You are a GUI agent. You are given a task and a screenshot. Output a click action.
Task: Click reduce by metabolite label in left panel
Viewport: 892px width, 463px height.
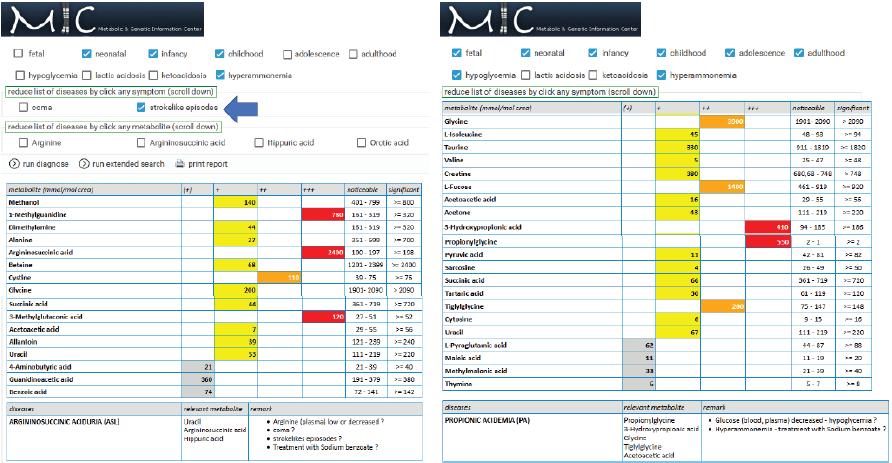(x=113, y=126)
